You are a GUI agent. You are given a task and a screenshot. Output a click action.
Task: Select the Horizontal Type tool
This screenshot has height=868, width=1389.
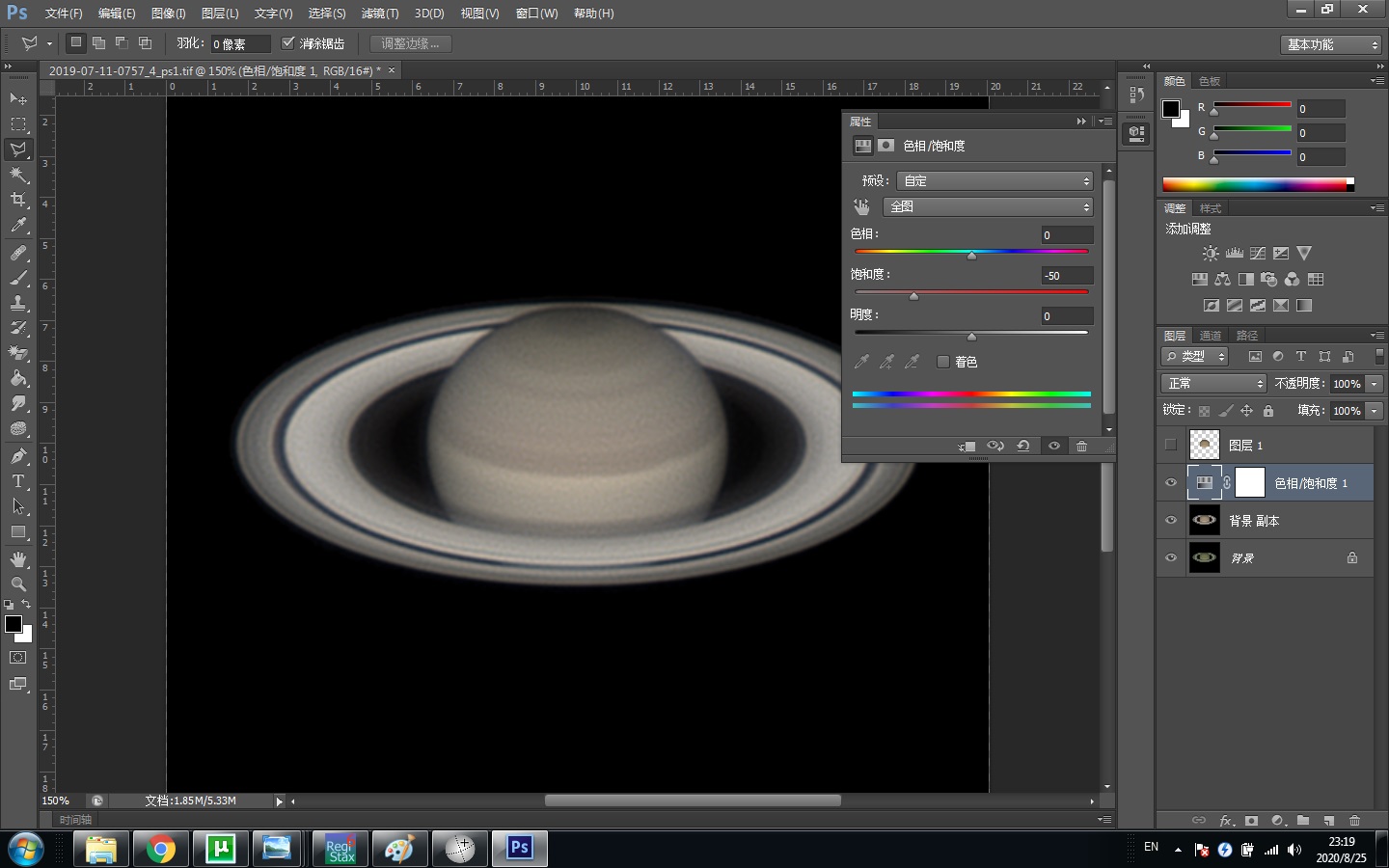pyautogui.click(x=18, y=481)
